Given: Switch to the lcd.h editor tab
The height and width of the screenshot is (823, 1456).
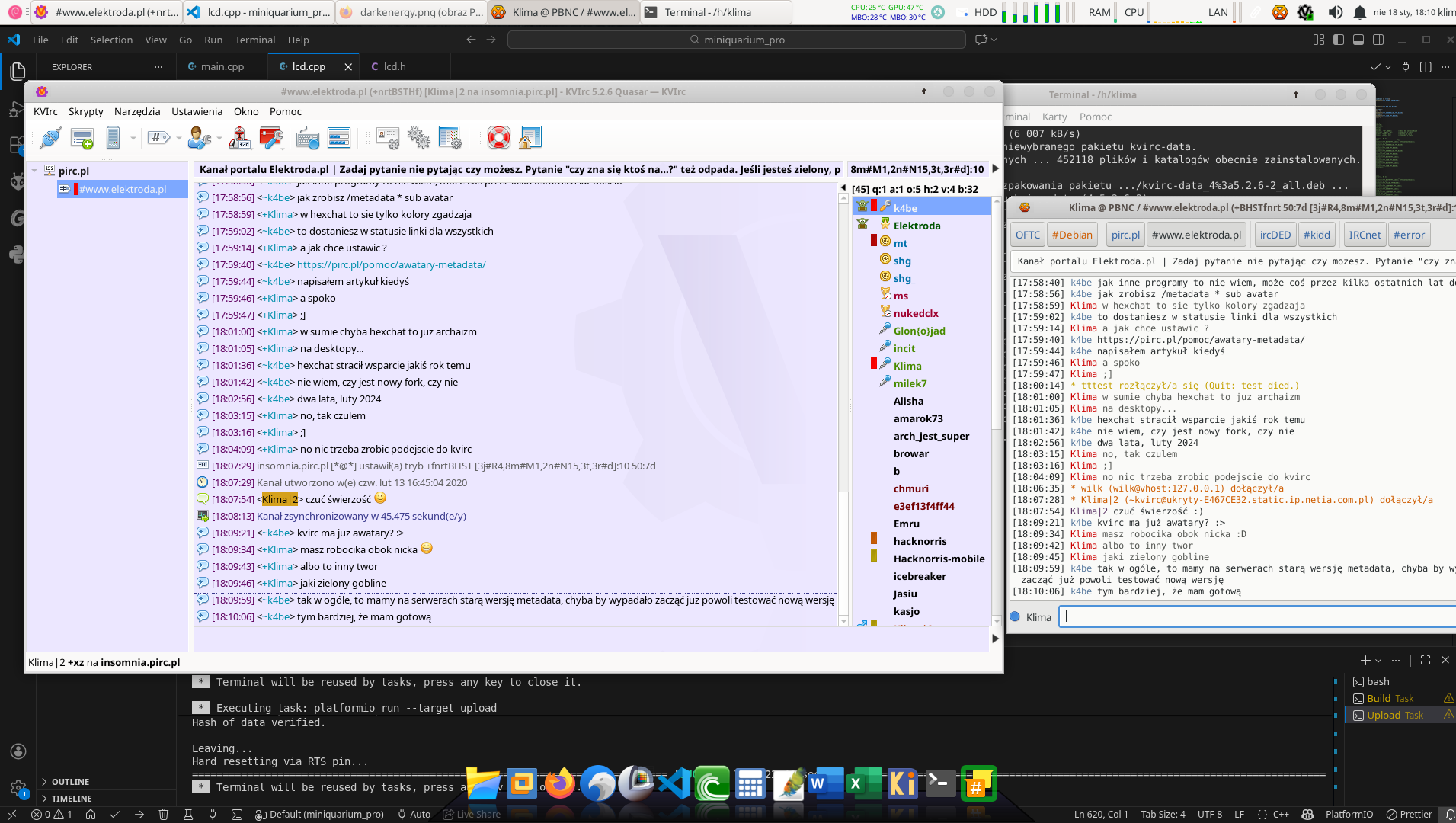Looking at the screenshot, I should coord(394,67).
